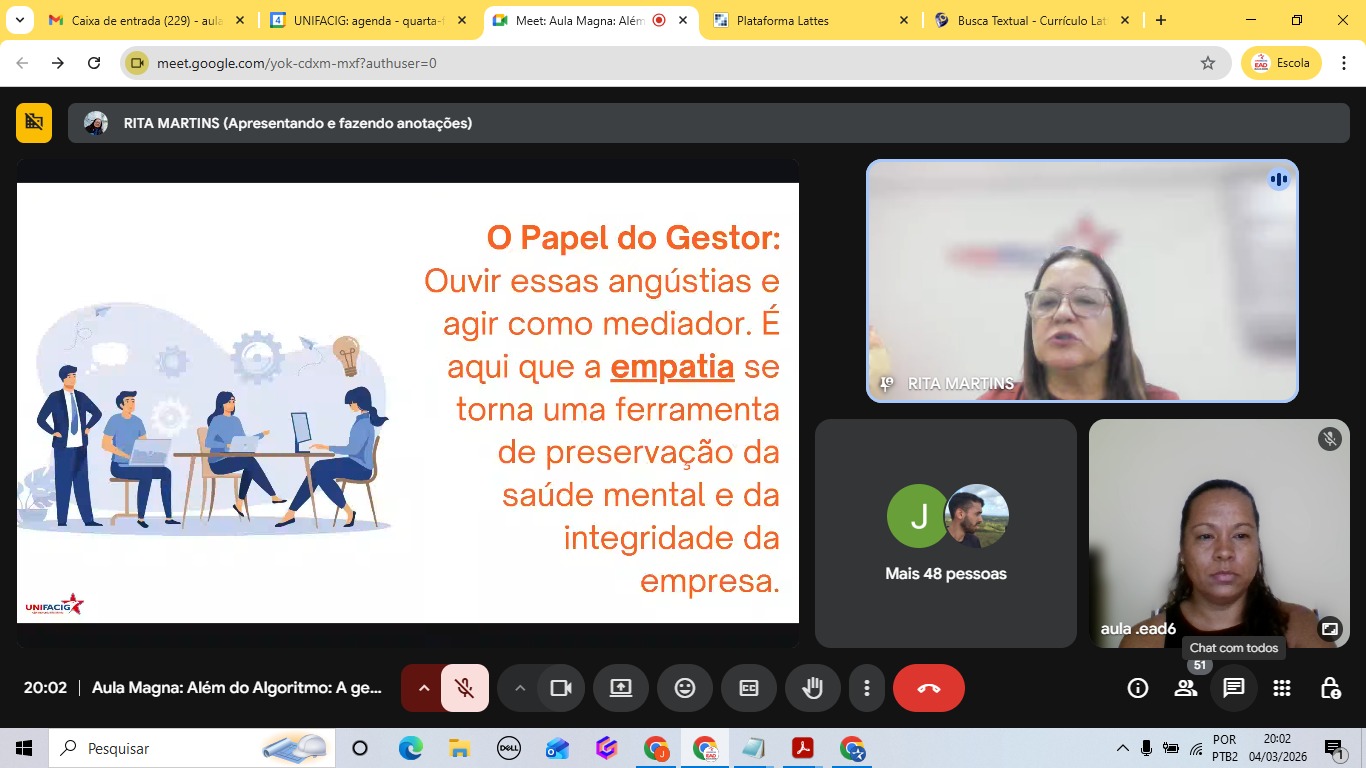1366x768 pixels.
Task: Open the more options three-dot menu
Action: point(866,688)
